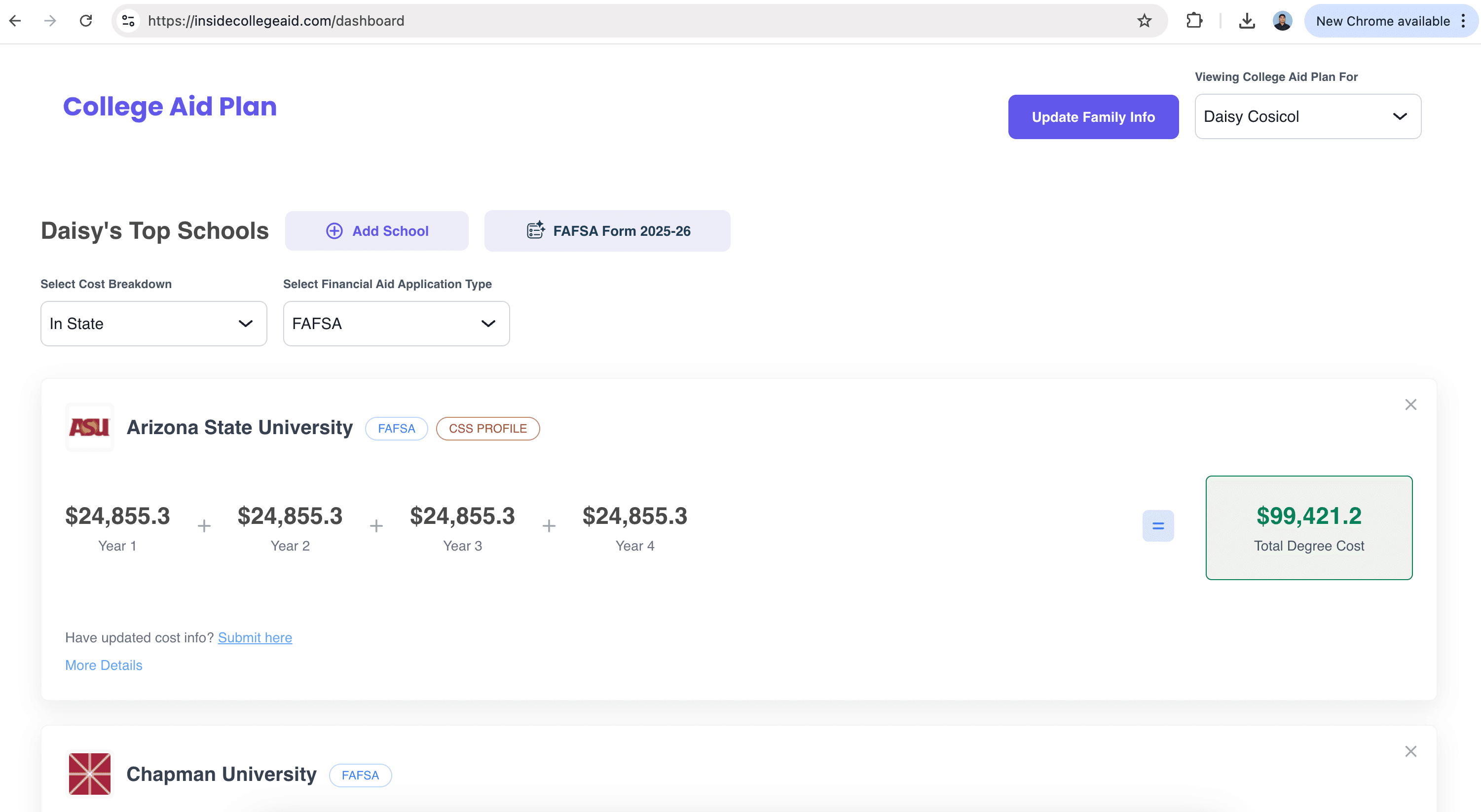Click the $99,421.2 Total Degree Cost box
The image size is (1481, 812).
pyautogui.click(x=1308, y=527)
